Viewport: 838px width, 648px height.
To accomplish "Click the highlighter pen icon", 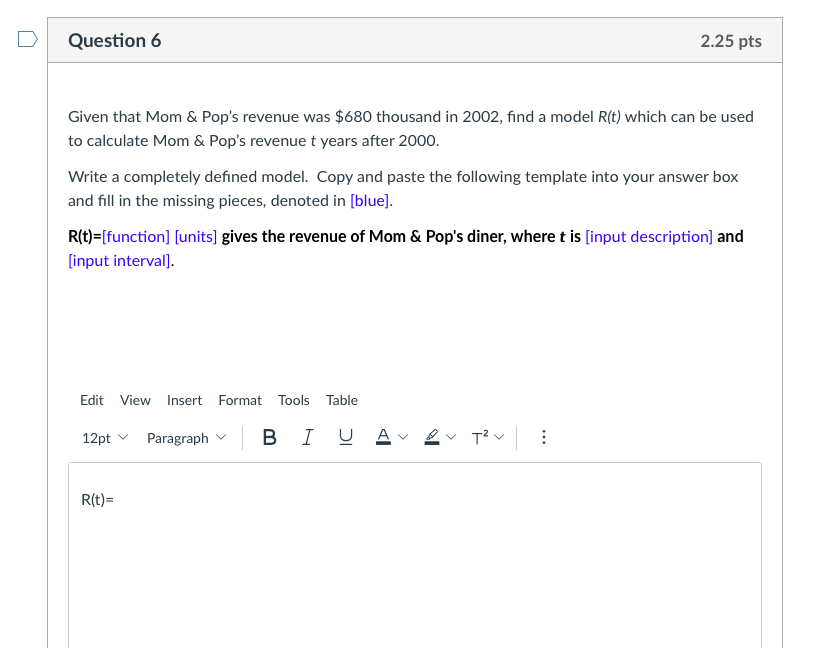I will pos(431,437).
